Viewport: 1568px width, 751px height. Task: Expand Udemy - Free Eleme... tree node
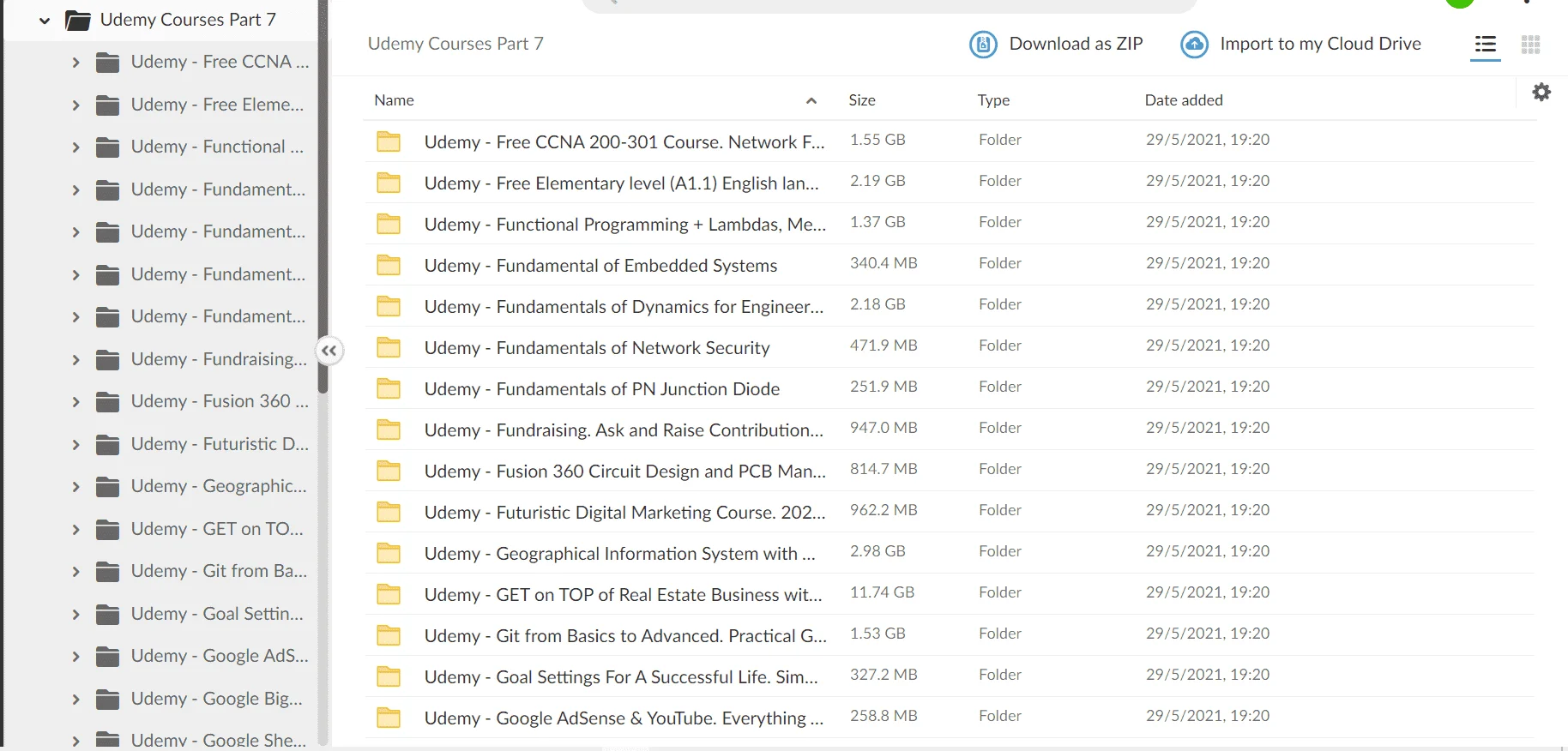click(x=75, y=105)
